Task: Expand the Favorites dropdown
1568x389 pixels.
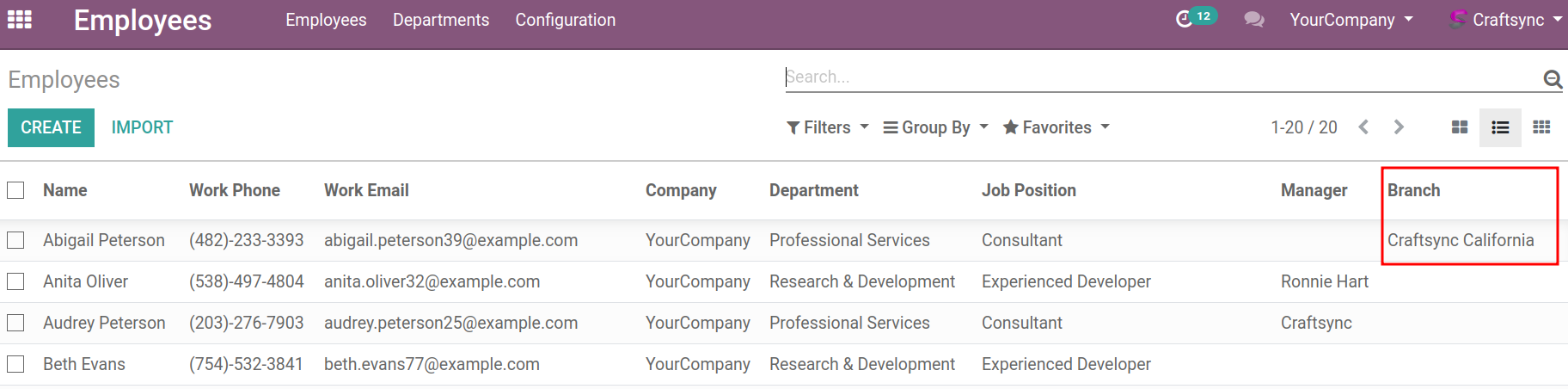Action: pos(1056,127)
